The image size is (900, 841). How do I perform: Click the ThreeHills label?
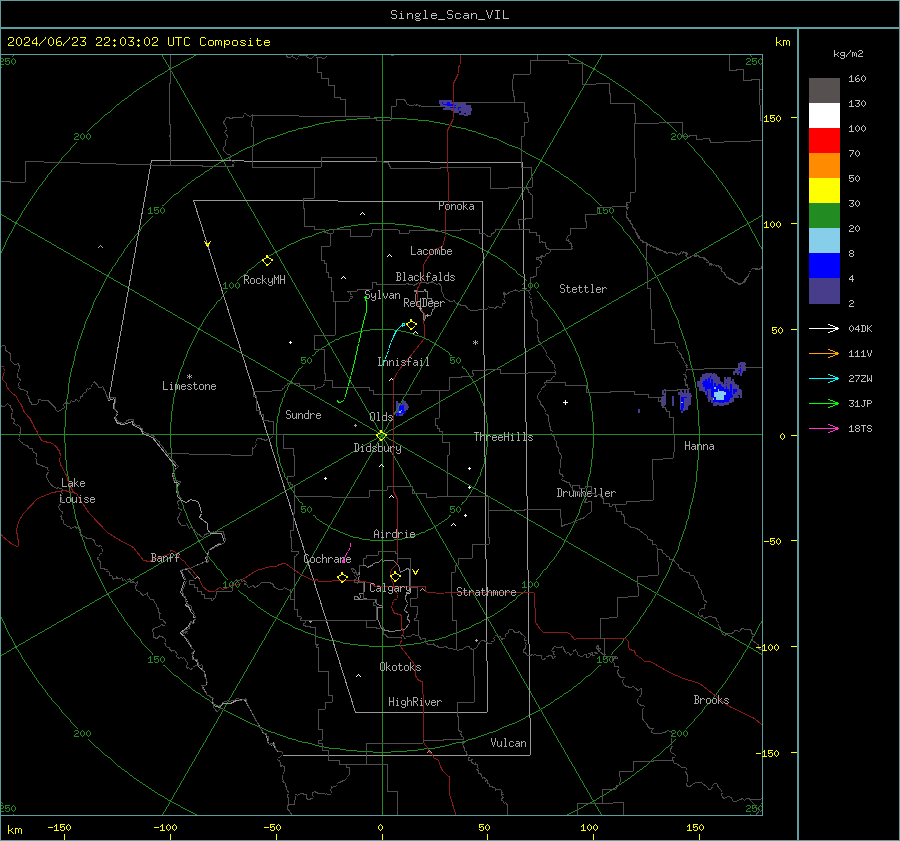[503, 437]
